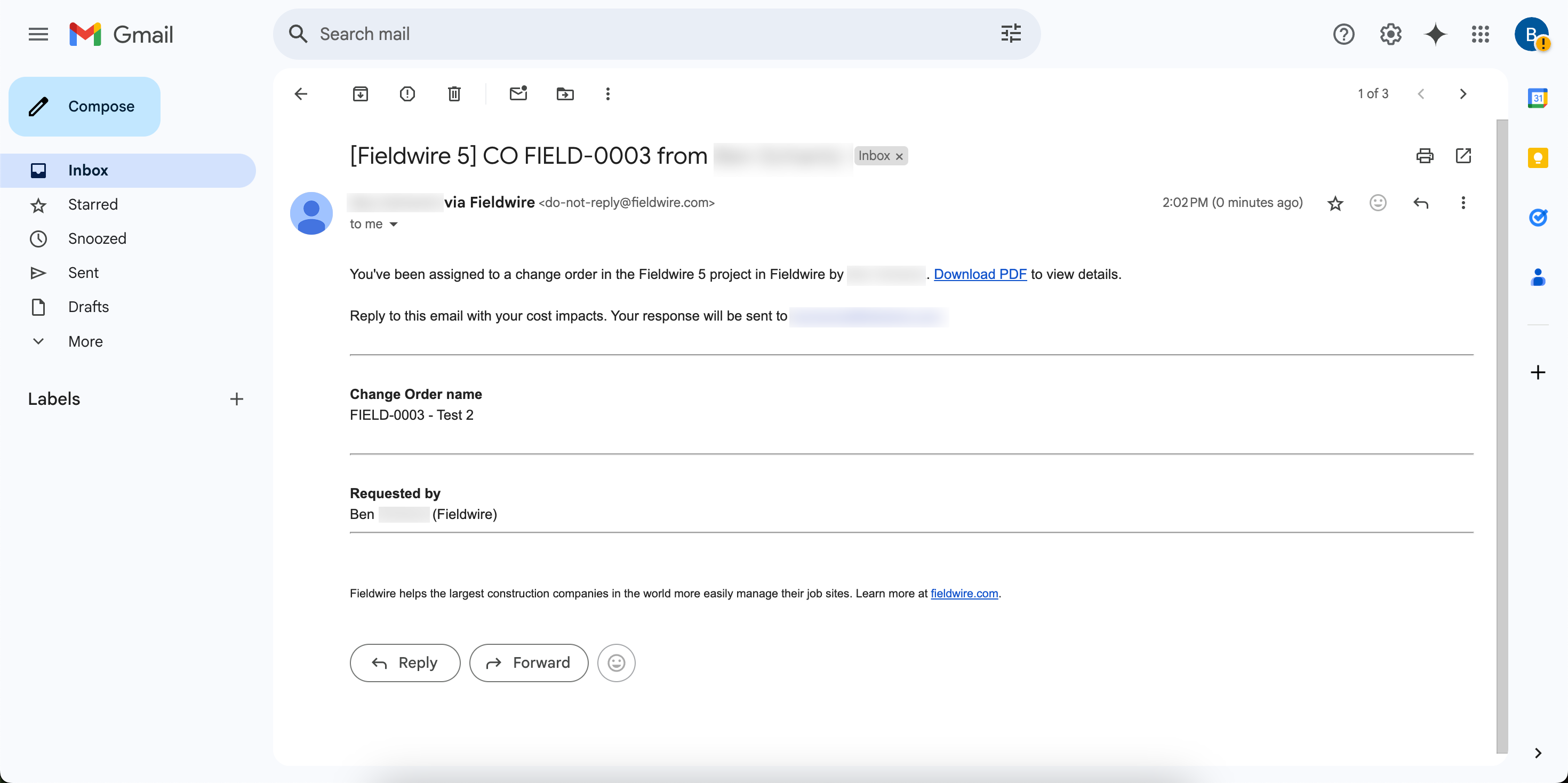Expand the 'to me' recipient details
The image size is (1568, 783).
(393, 224)
